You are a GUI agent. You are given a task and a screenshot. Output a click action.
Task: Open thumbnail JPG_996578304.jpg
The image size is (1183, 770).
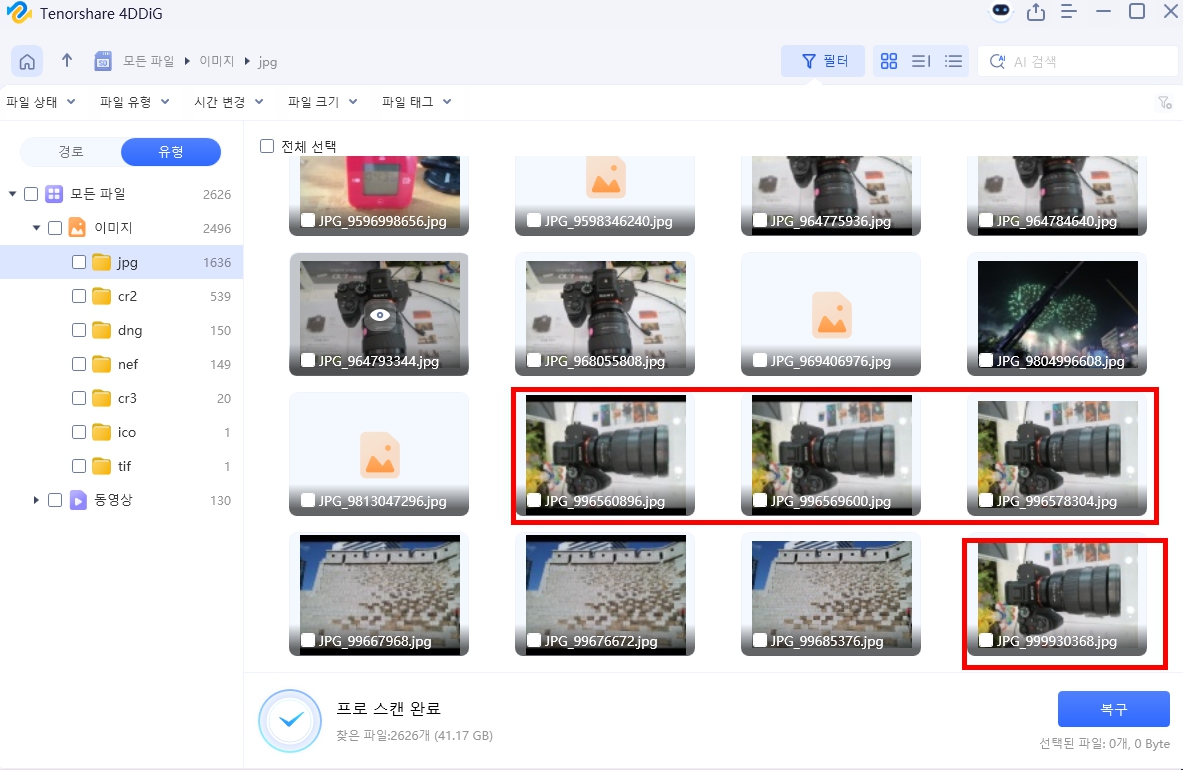pos(1057,454)
